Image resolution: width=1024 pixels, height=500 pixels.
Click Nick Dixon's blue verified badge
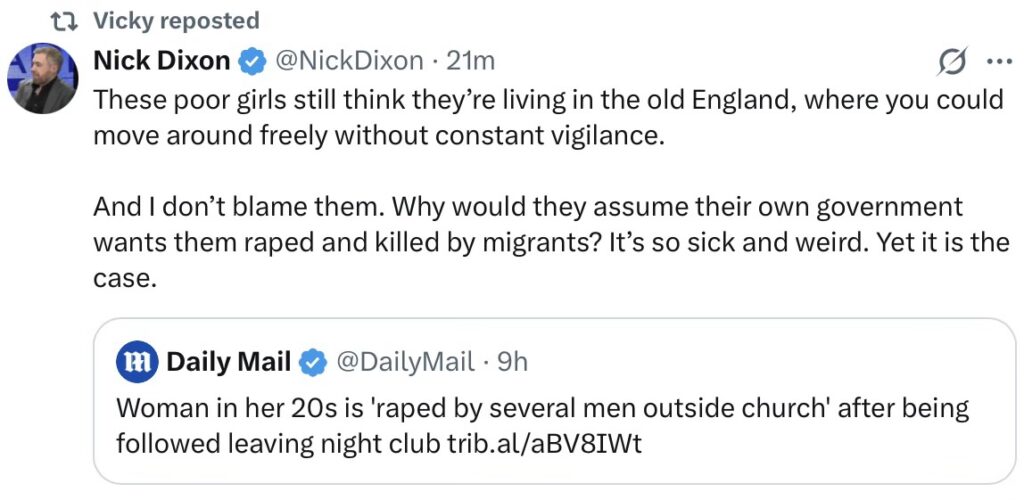coord(250,61)
